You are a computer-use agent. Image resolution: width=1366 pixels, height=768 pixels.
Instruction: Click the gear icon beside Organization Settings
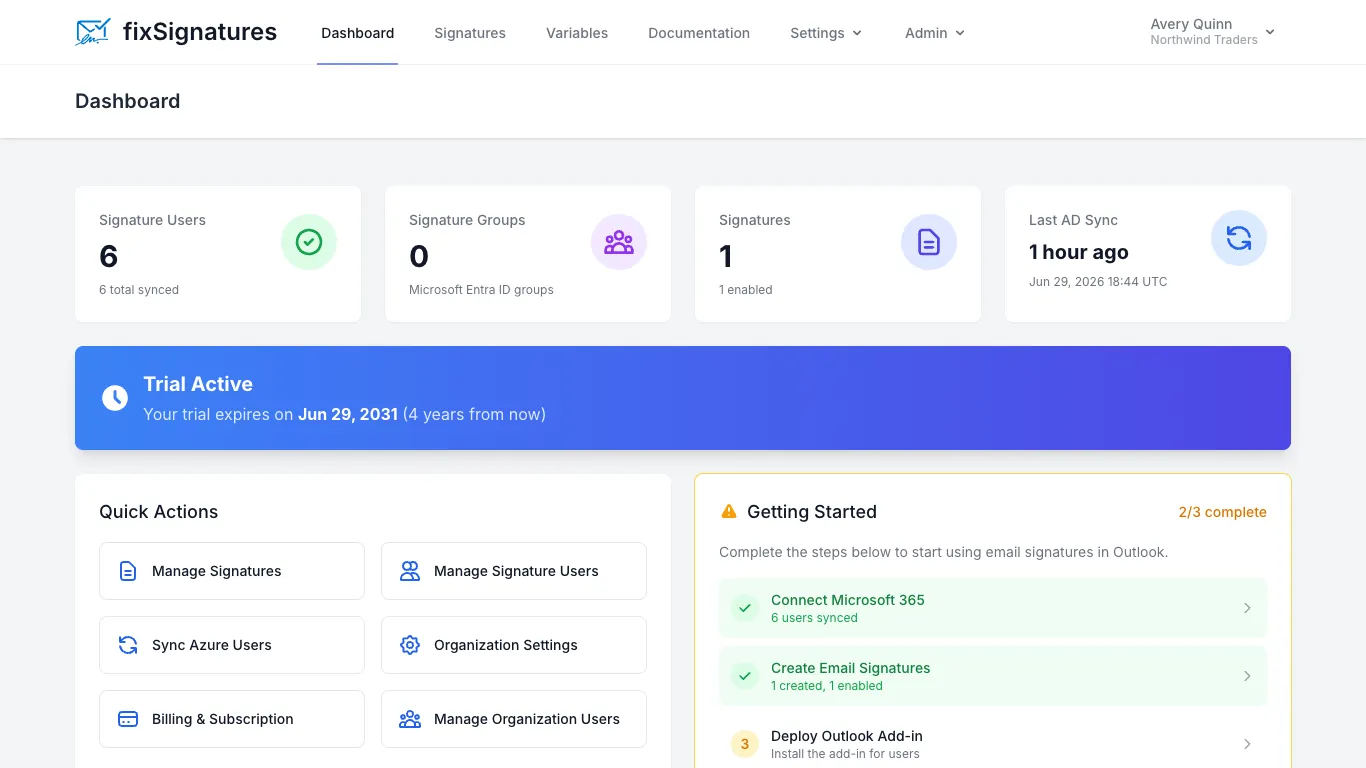(x=410, y=645)
